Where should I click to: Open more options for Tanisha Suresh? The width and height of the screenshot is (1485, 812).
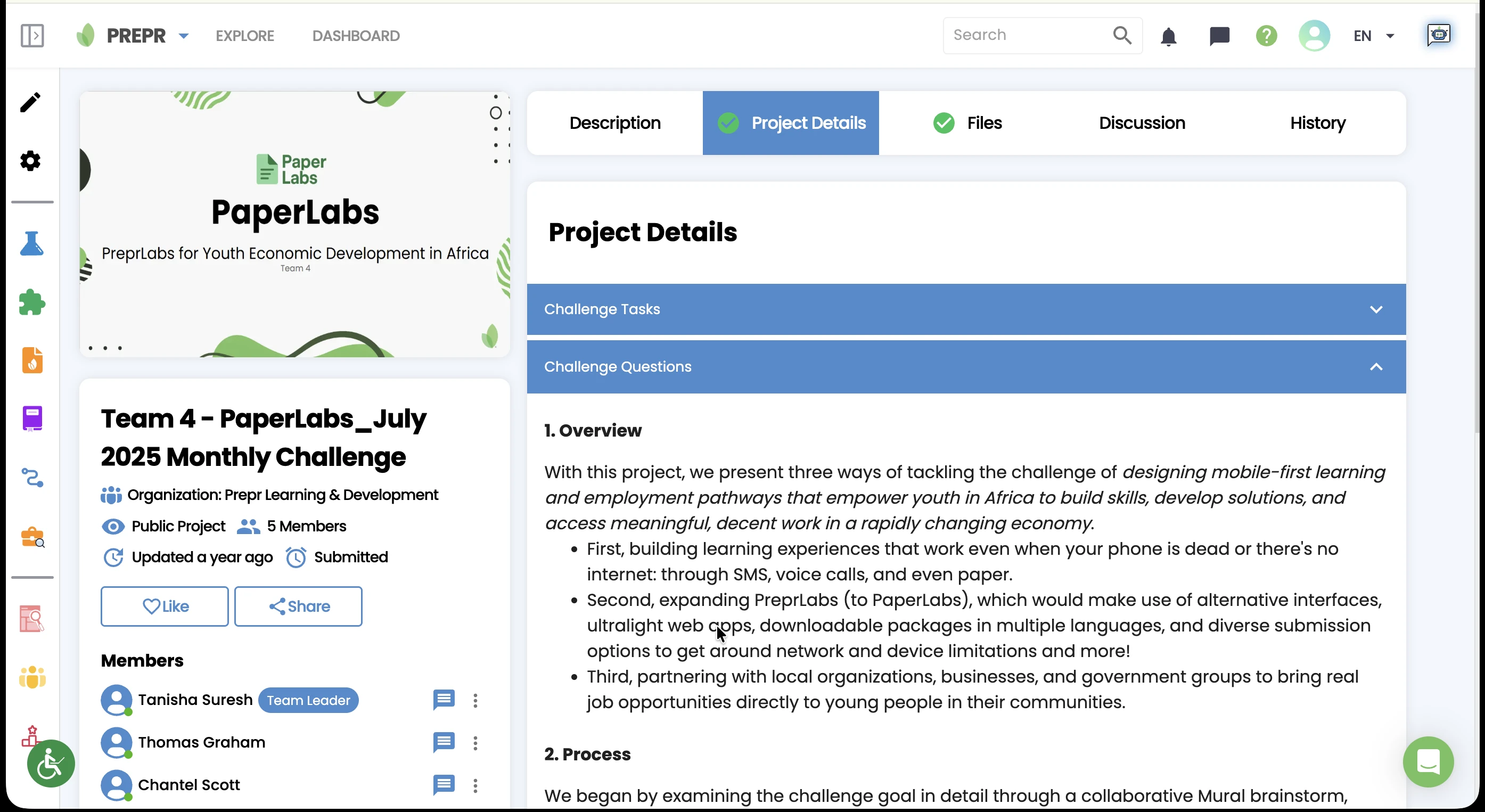475,700
